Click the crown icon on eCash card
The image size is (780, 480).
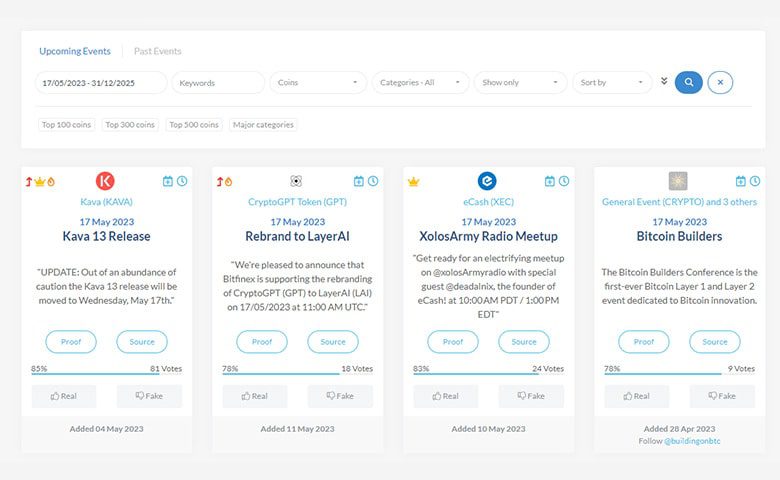coord(413,182)
